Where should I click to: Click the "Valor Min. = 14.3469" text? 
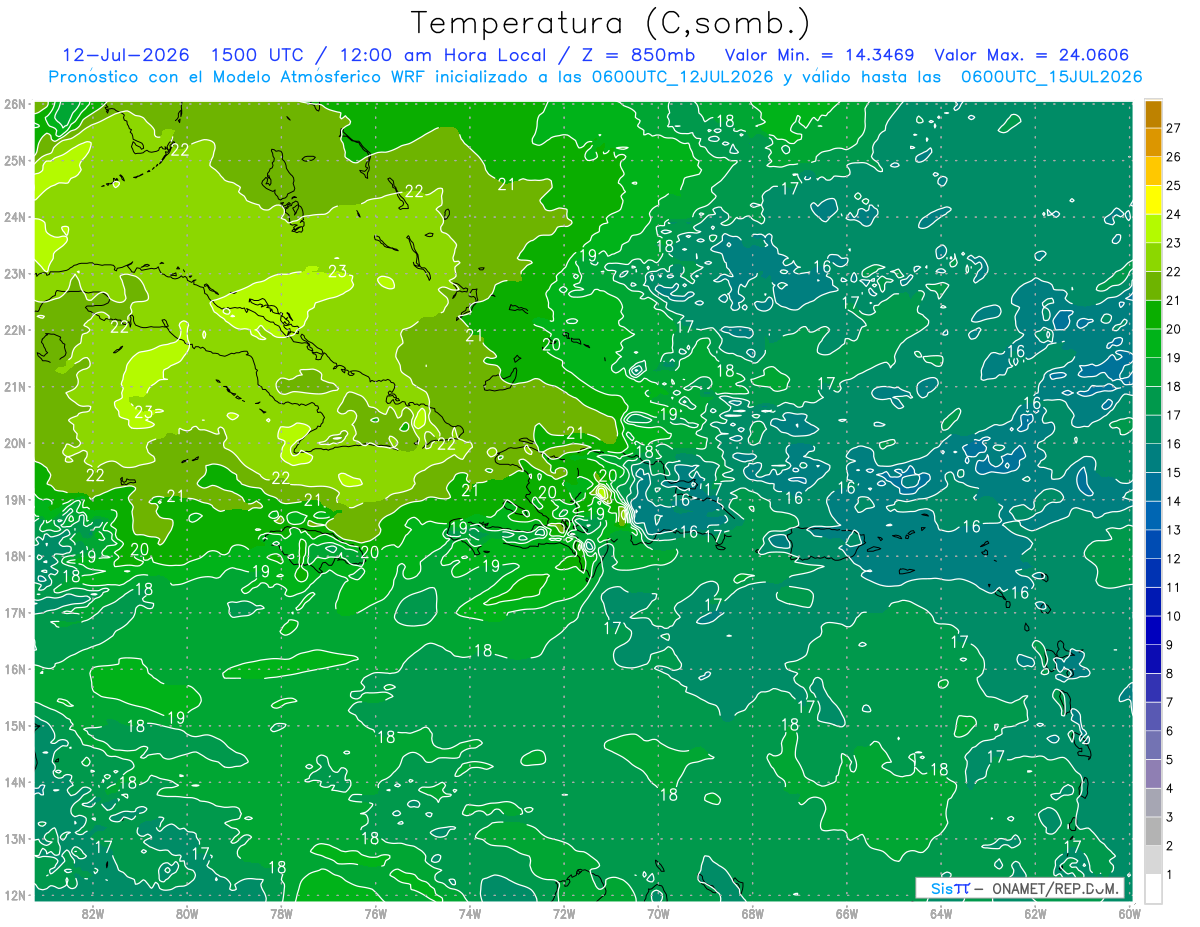[x=819, y=55]
